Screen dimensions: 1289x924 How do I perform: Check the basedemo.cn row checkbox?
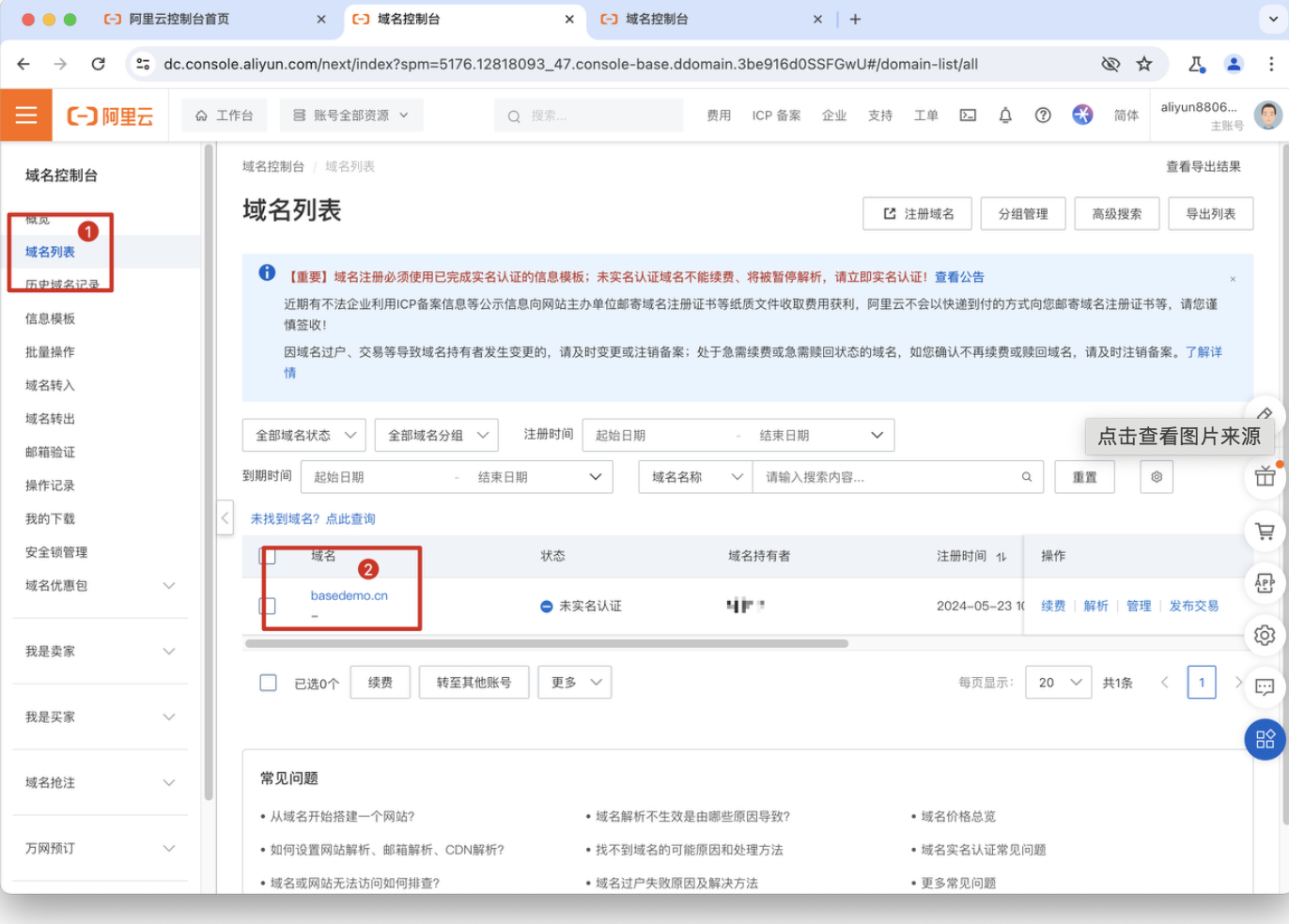(x=269, y=606)
